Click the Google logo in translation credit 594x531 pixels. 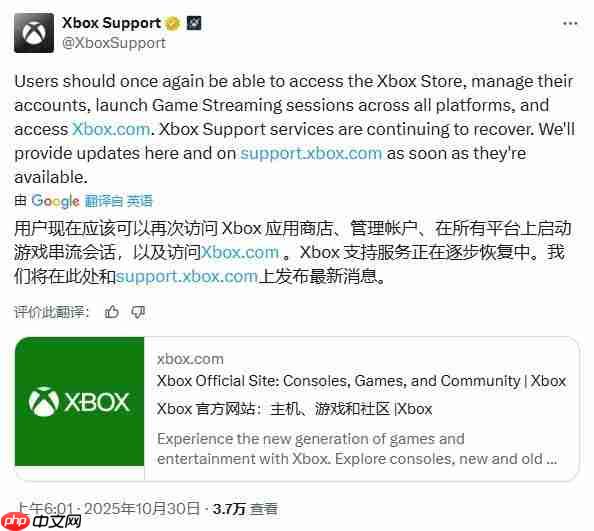[x=55, y=201]
